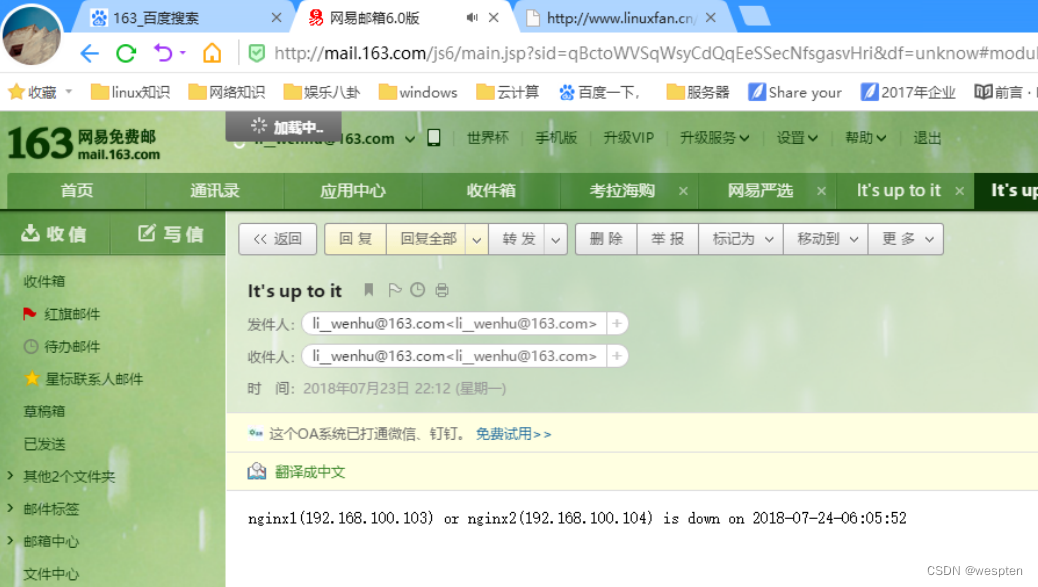Switch to the 通讯录 tab
The width and height of the screenshot is (1038, 587).
pos(215,191)
